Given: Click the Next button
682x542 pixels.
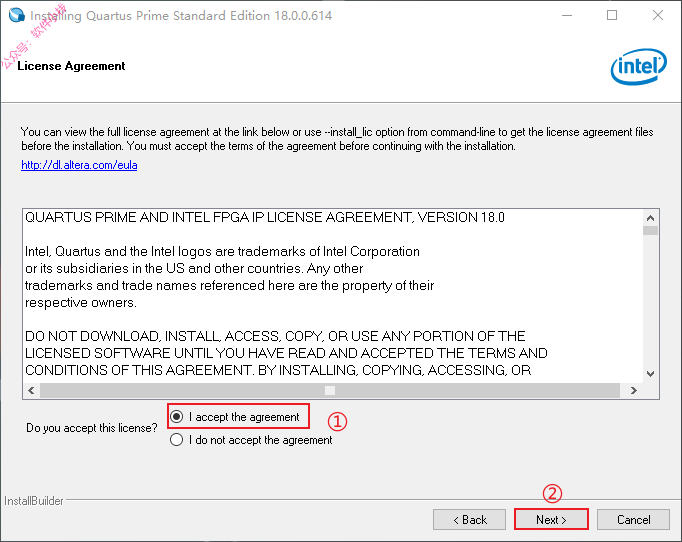Looking at the screenshot, I should (551, 519).
